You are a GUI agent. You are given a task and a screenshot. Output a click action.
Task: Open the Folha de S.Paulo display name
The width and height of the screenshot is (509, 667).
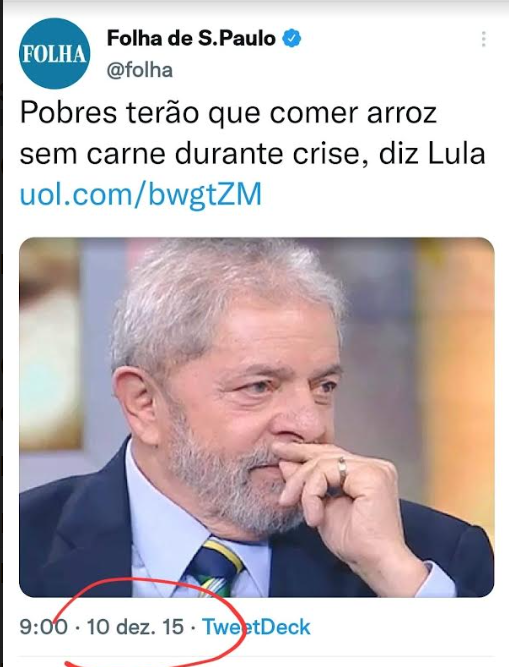tap(191, 39)
